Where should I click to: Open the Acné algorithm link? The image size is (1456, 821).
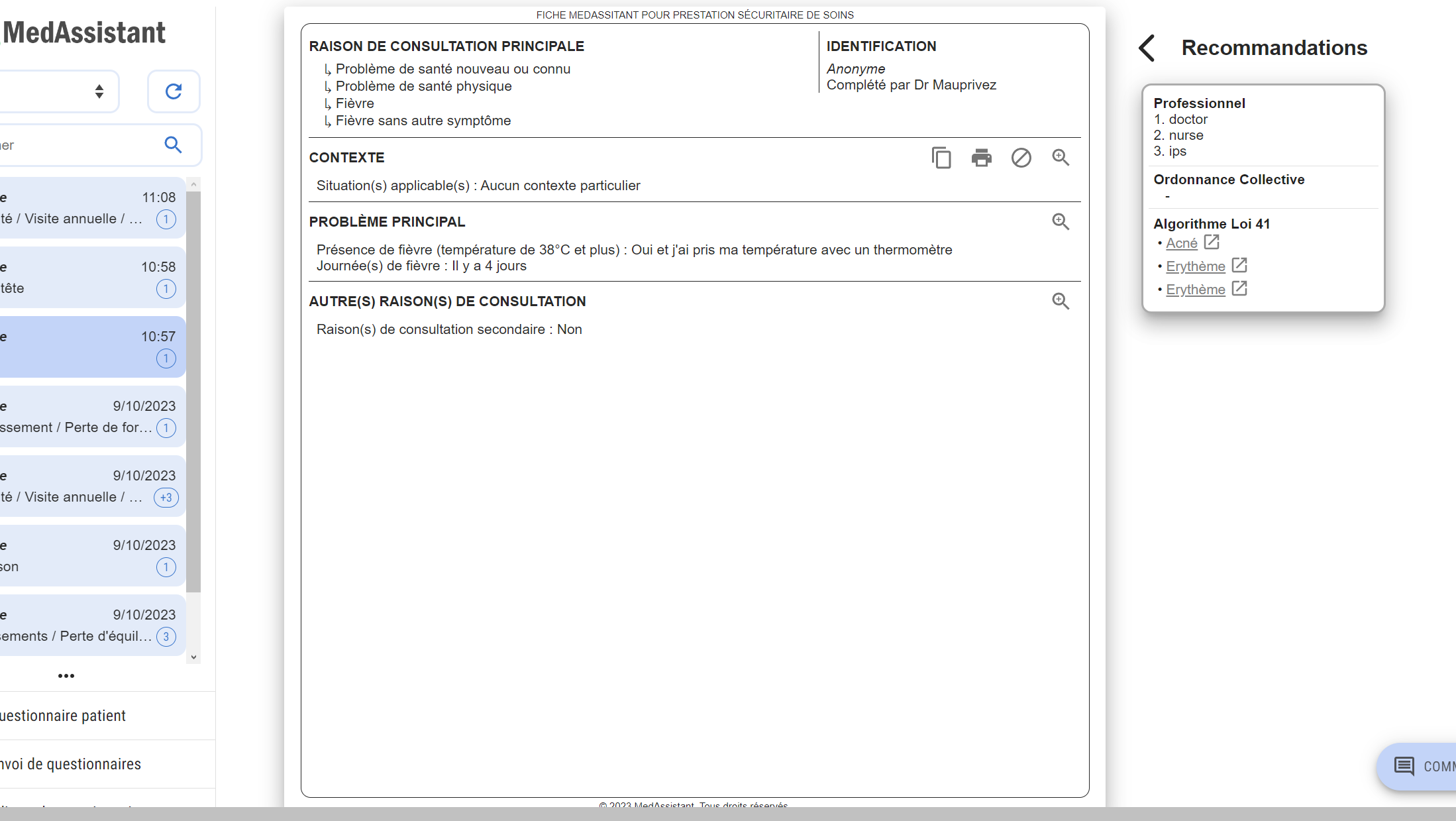tap(1181, 243)
